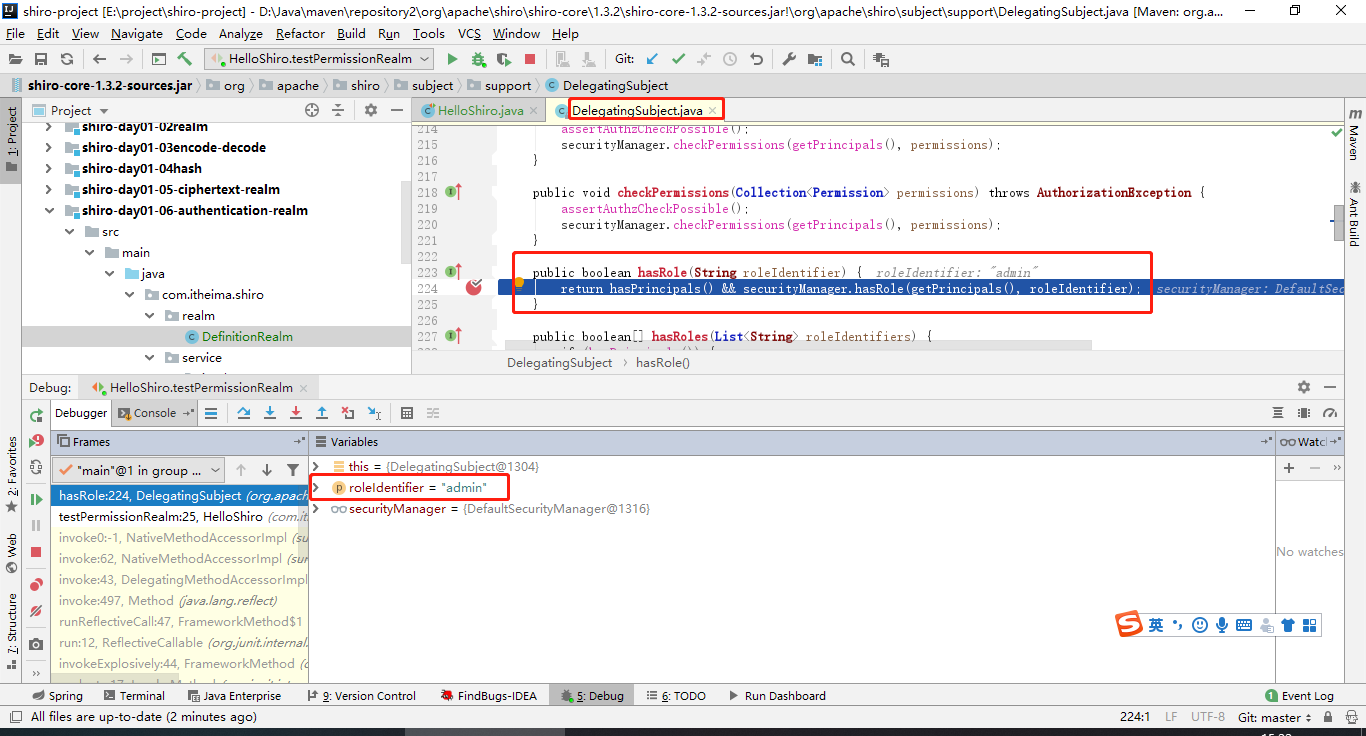Open the VCS menu
This screenshot has height=736, width=1366.
469,33
